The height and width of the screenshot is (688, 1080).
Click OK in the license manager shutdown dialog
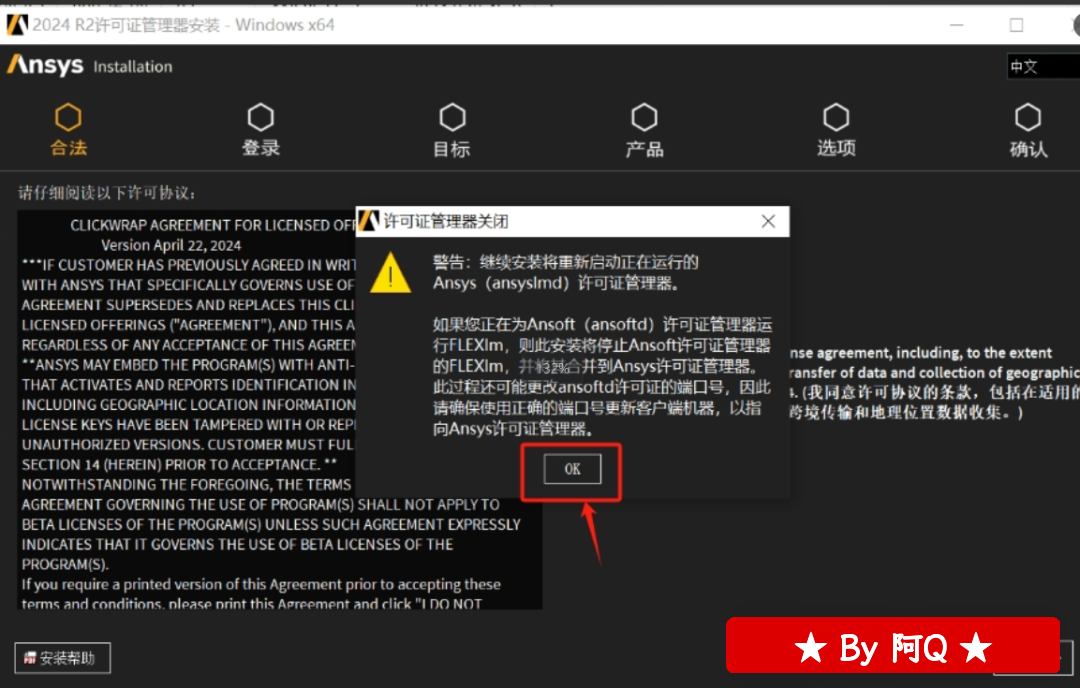[572, 469]
